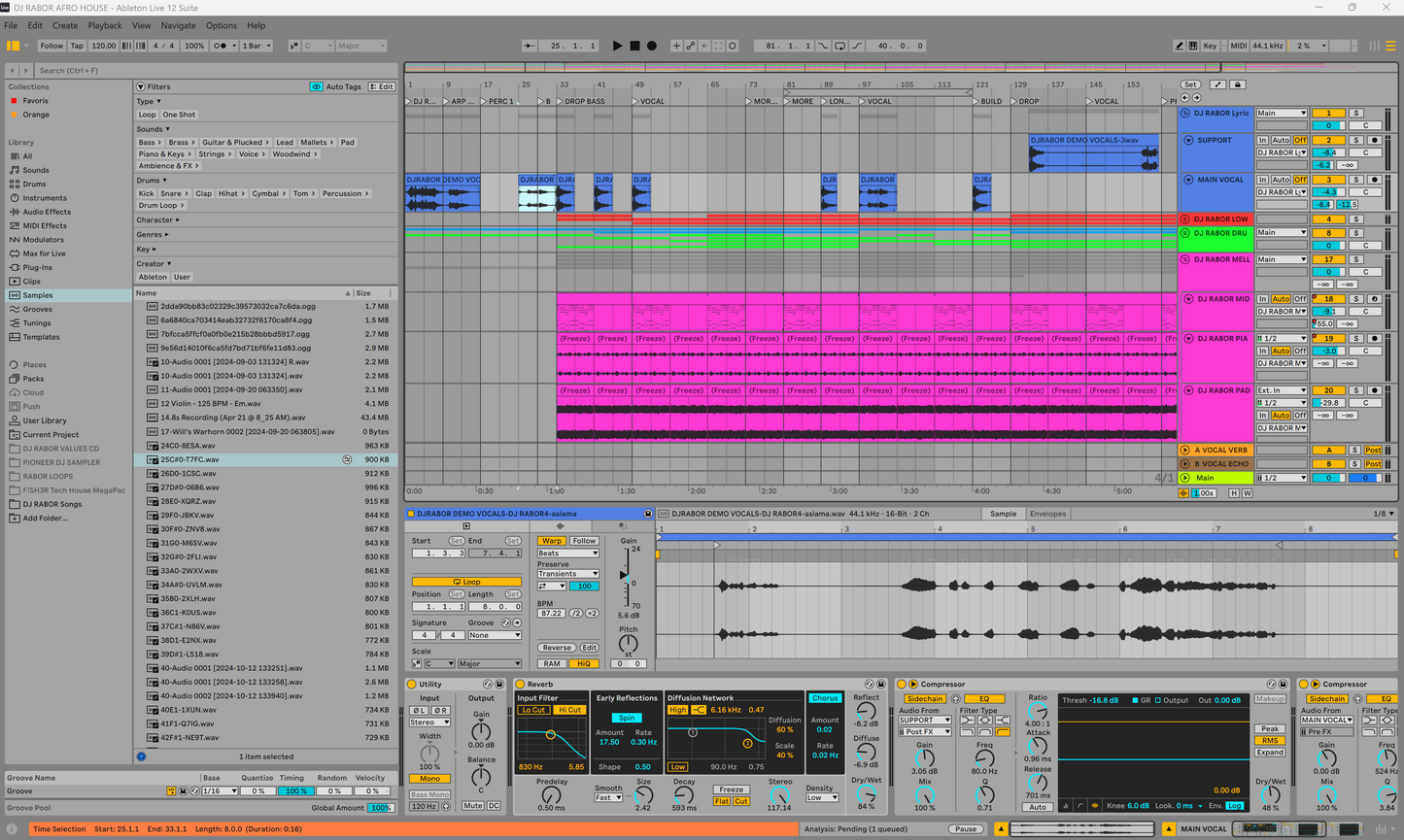Click the Edit button beside Auto Tags
Viewport: 1404px width, 840px height.
(x=382, y=86)
